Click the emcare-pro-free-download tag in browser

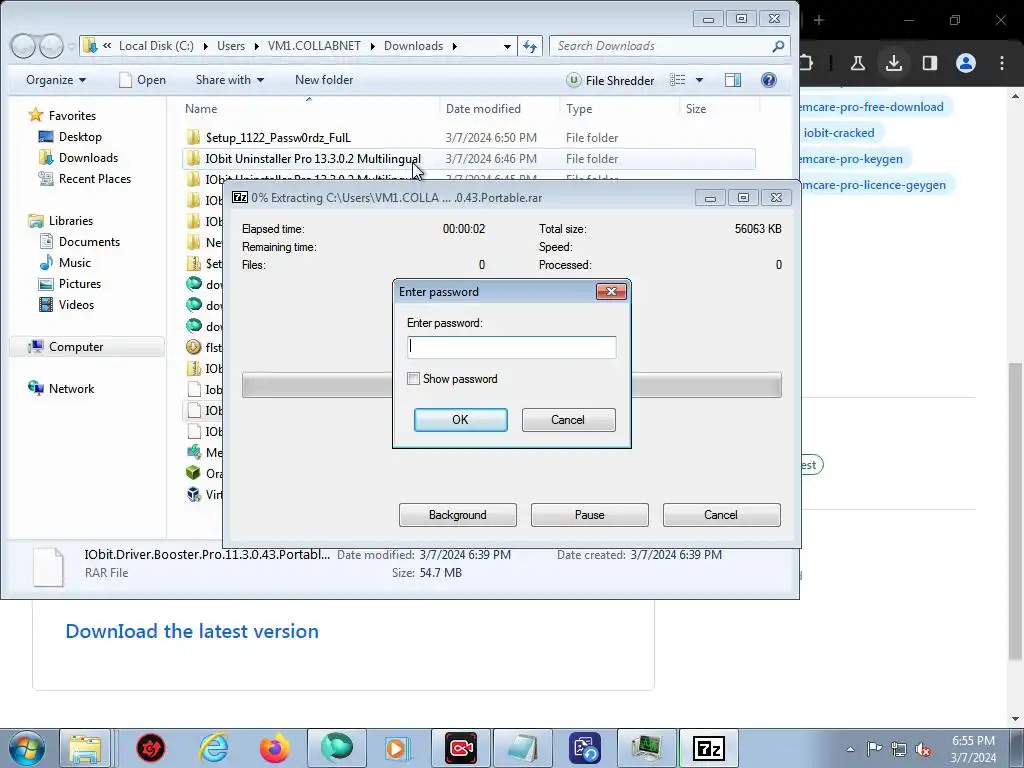point(872,107)
